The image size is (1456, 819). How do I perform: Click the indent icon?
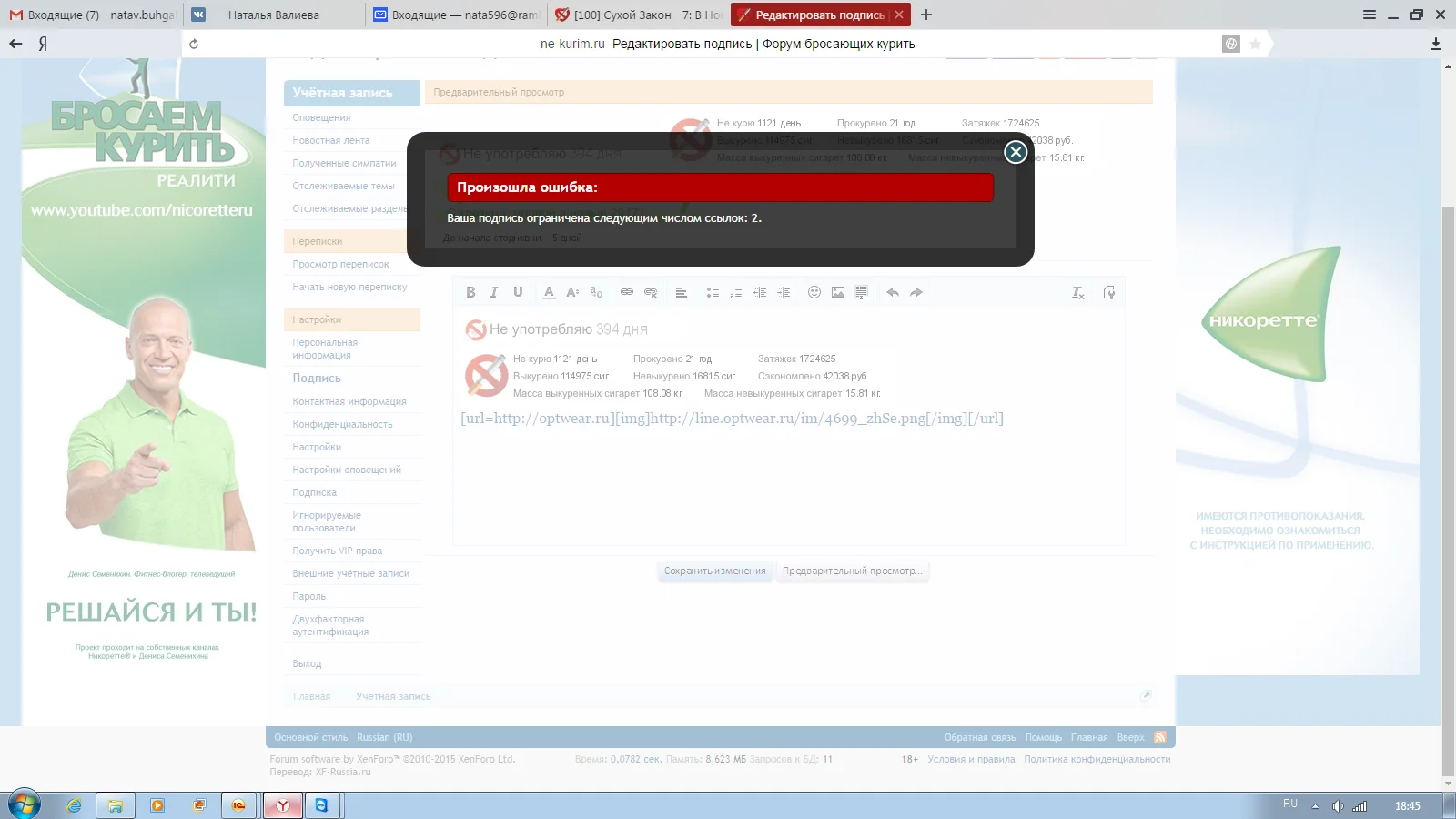point(784,292)
